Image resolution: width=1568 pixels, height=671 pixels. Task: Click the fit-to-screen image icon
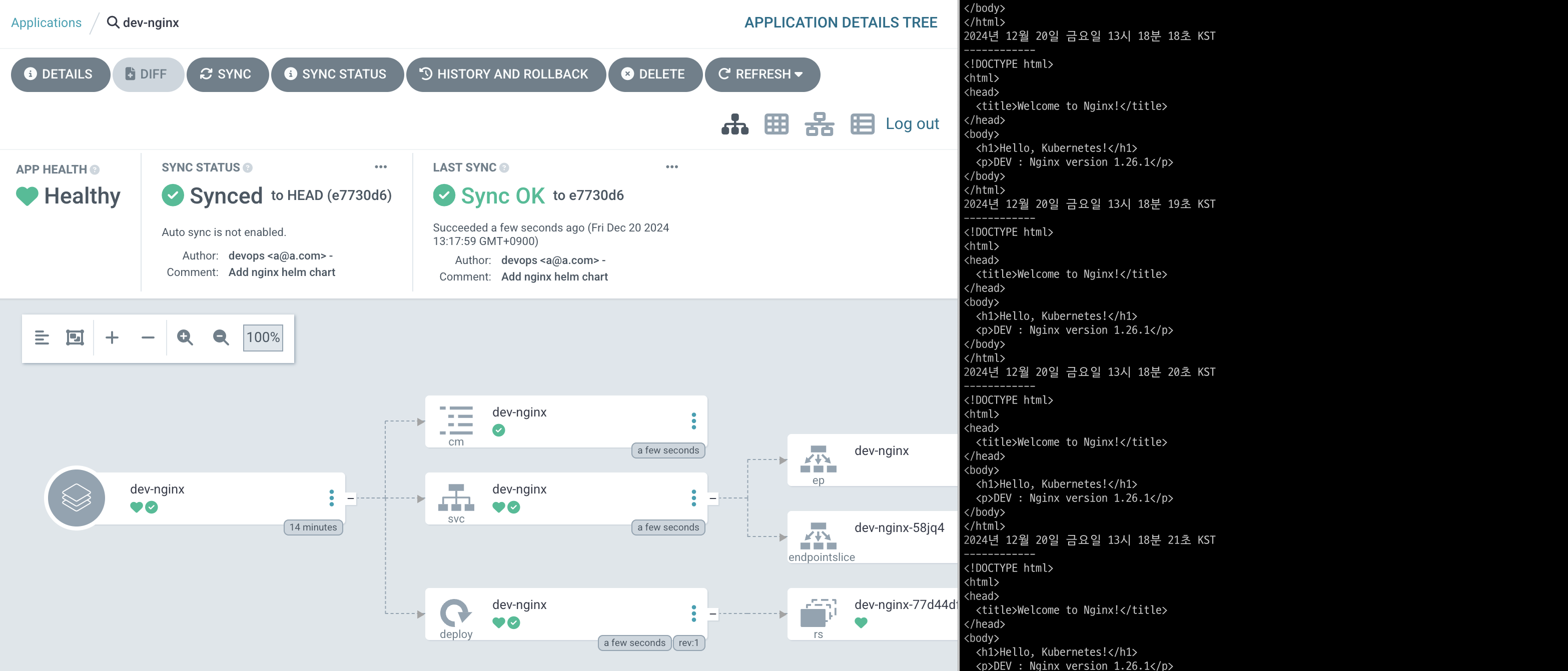pos(75,337)
